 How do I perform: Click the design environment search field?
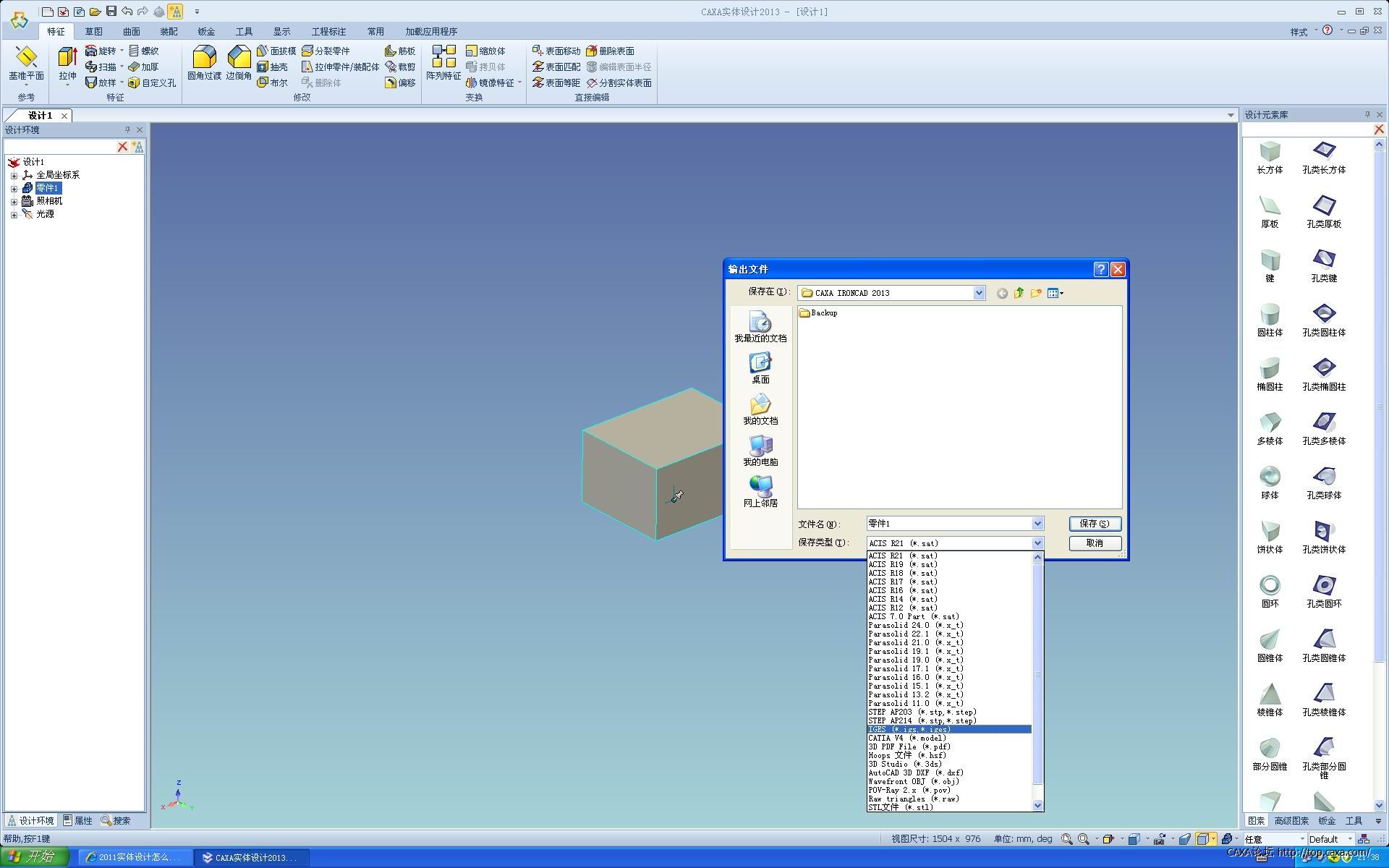pos(60,147)
